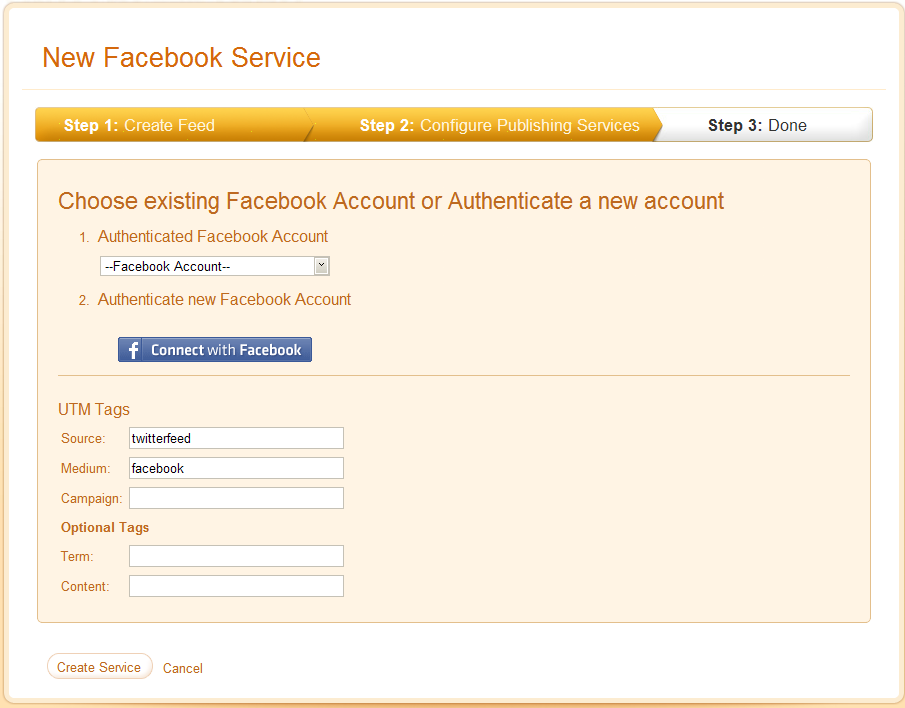This screenshot has width=905, height=708.
Task: Click the 'Authenticated Facebook Account' label
Action: pyautogui.click(x=212, y=237)
